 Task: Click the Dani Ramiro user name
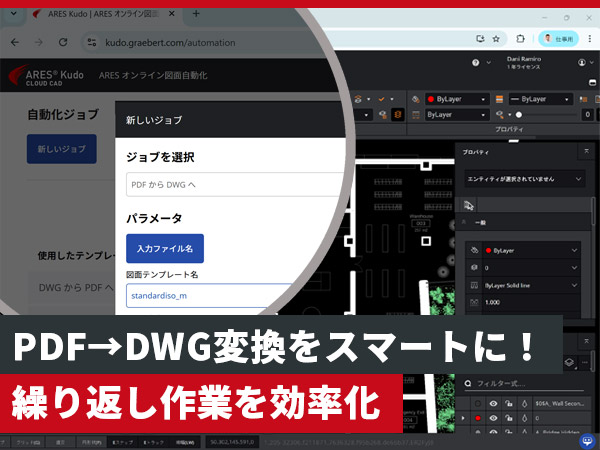(x=524, y=59)
